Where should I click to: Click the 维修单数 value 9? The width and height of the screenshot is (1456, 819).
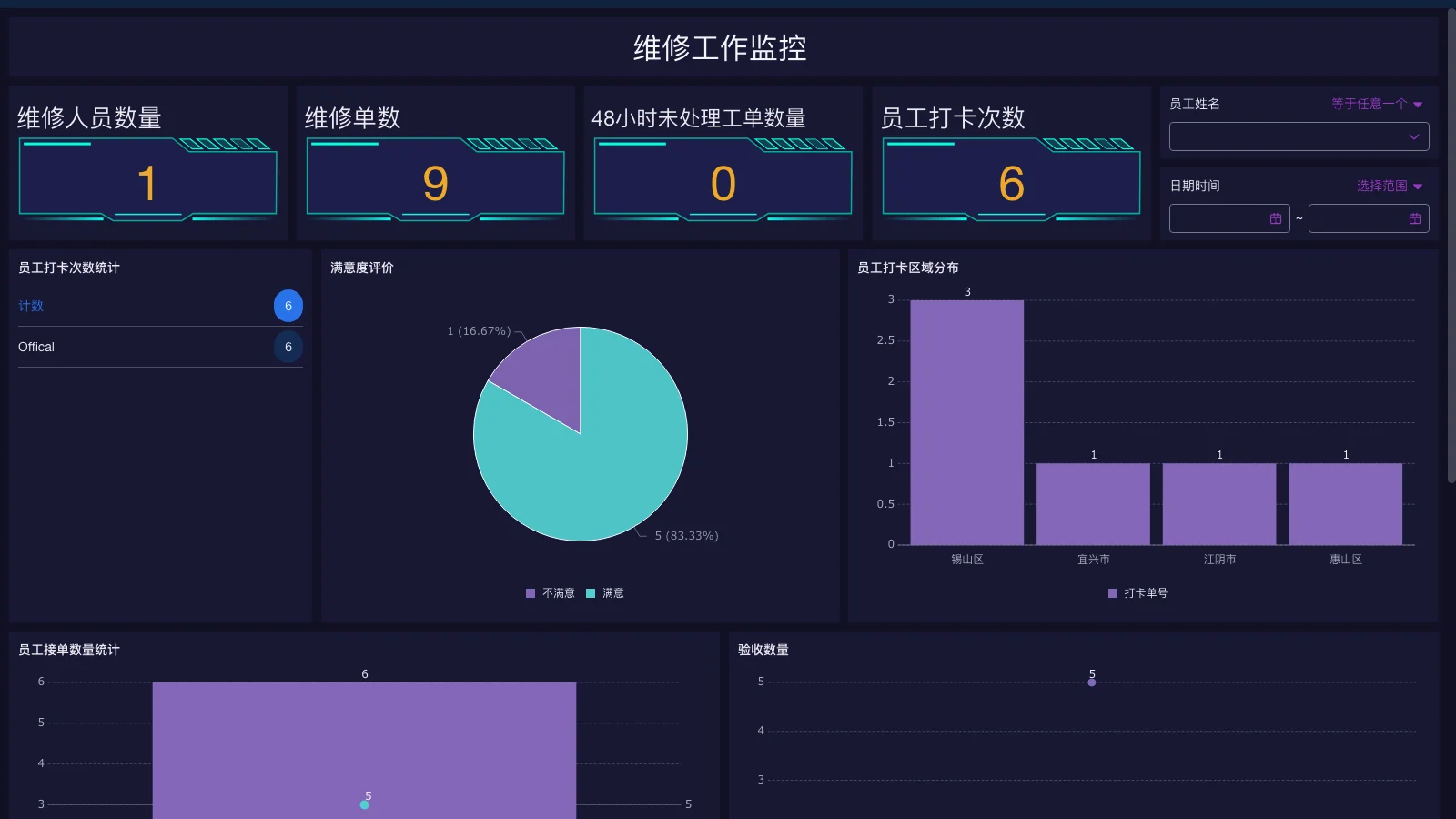pos(436,184)
